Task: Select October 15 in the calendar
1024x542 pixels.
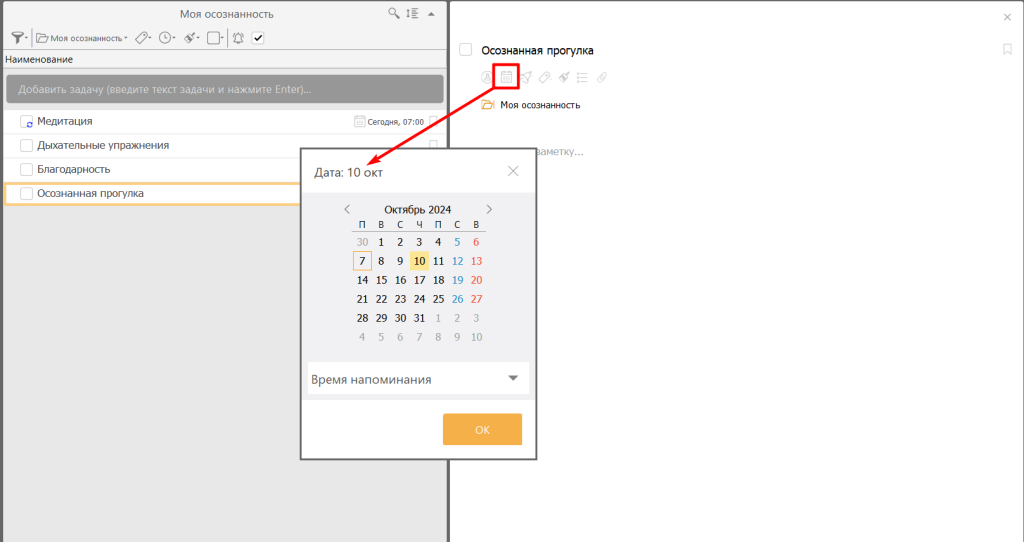Action: click(x=381, y=280)
